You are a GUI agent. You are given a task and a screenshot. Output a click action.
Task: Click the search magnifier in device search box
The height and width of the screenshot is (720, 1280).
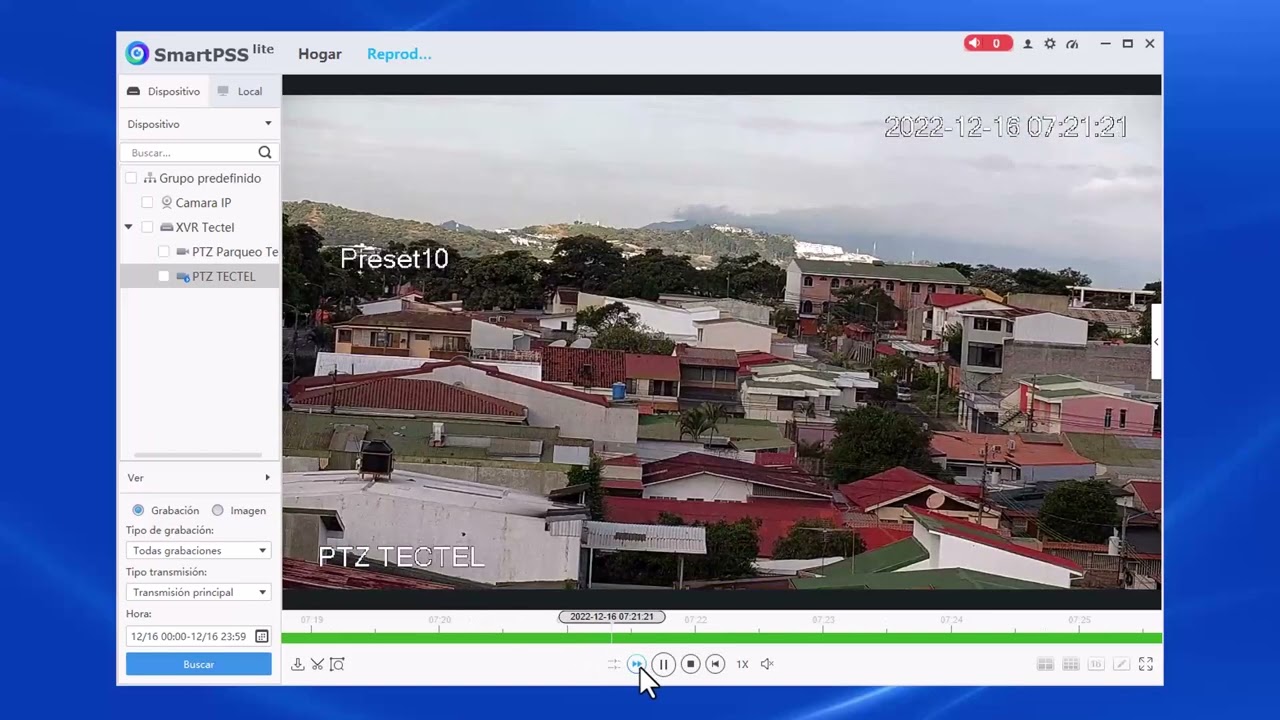tap(264, 153)
